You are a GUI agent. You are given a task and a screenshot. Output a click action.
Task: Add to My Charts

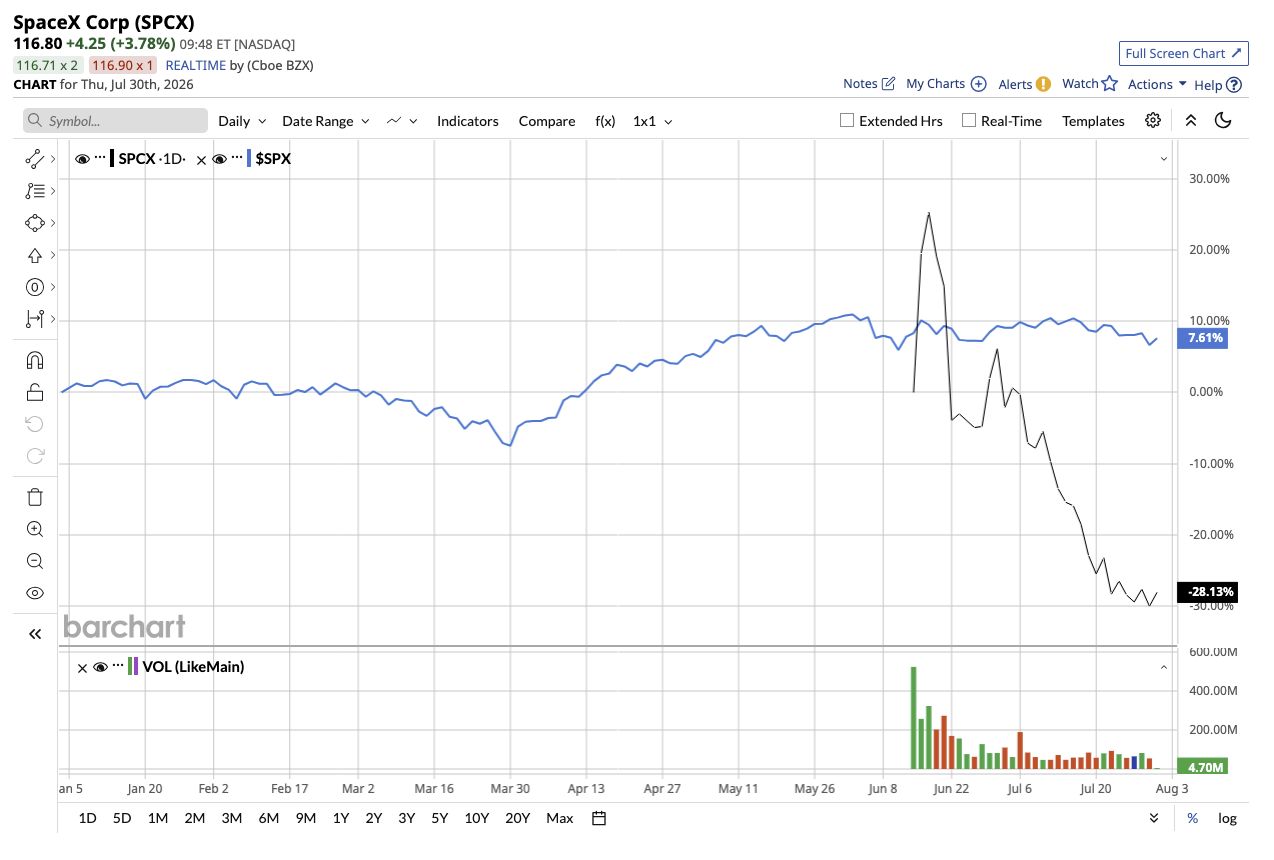click(979, 84)
